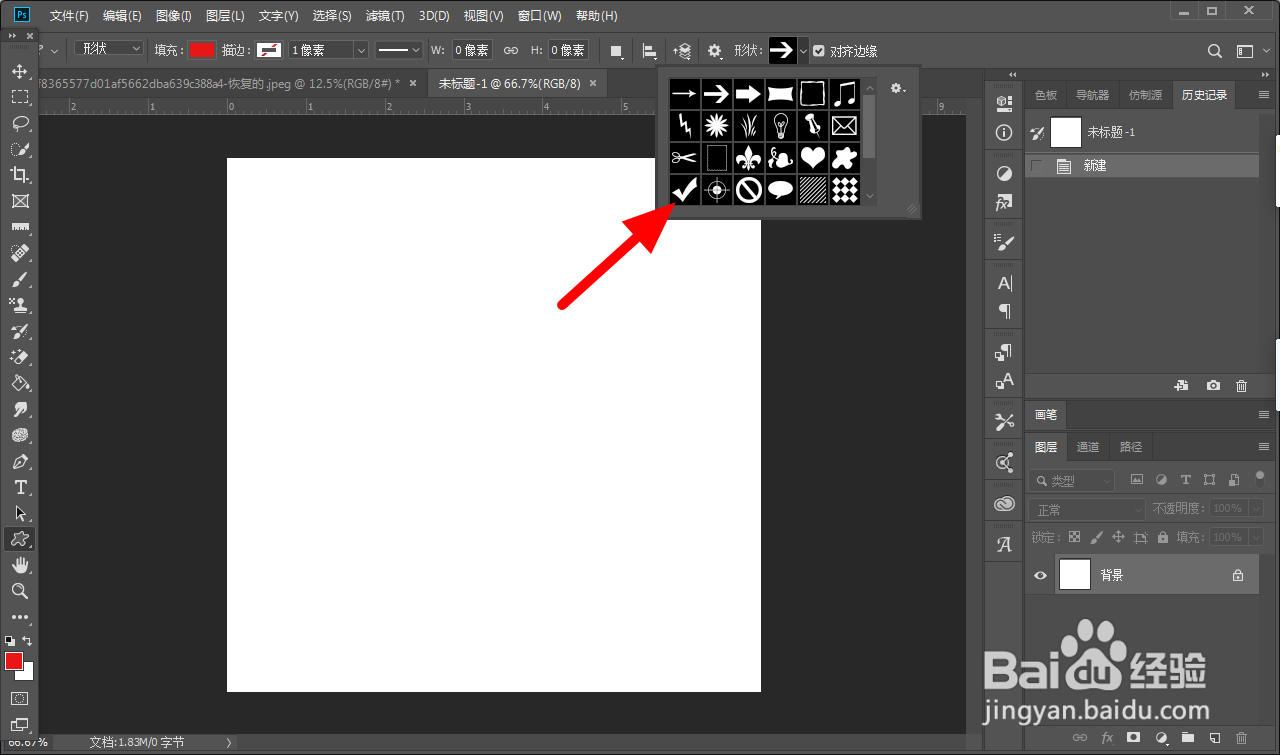Add a layer mask button
The height and width of the screenshot is (755, 1280).
point(1133,737)
